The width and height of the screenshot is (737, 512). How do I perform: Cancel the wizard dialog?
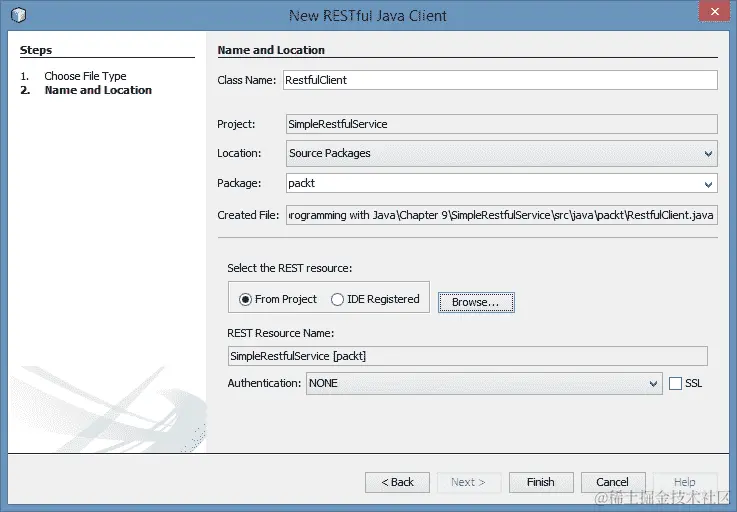[x=613, y=482]
